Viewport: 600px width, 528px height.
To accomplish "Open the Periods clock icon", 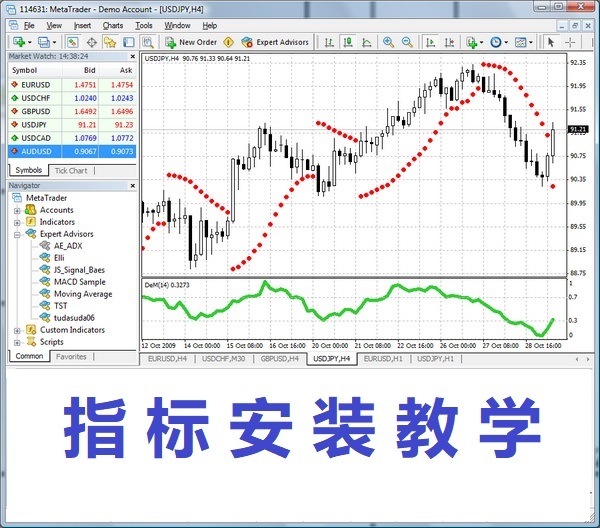I will 496,42.
